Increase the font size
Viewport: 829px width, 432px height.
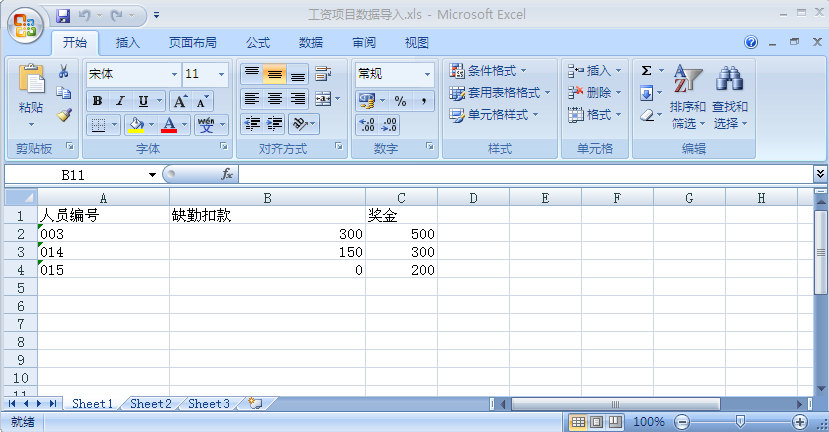[x=180, y=101]
